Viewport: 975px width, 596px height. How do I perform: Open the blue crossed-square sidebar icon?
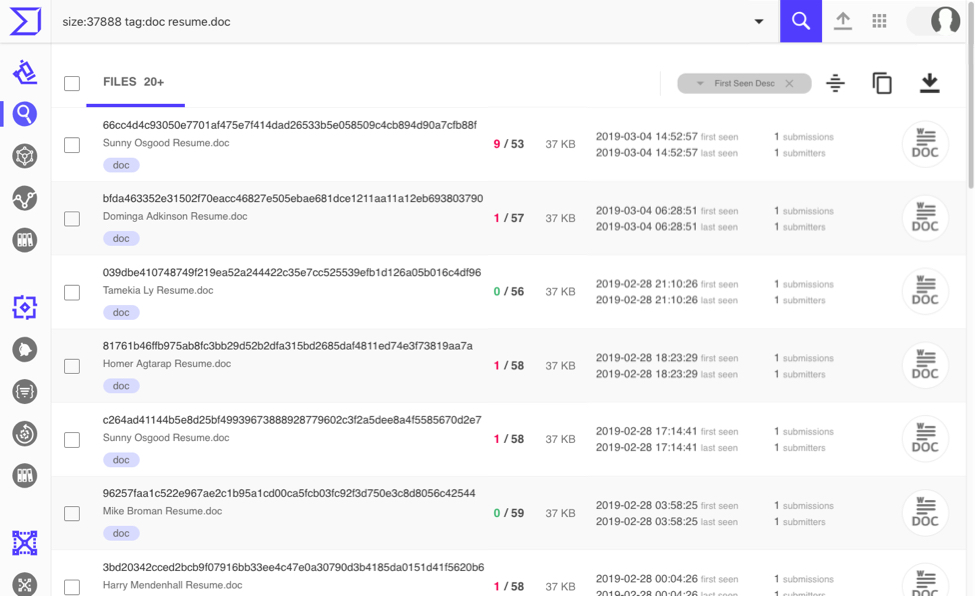[25, 543]
